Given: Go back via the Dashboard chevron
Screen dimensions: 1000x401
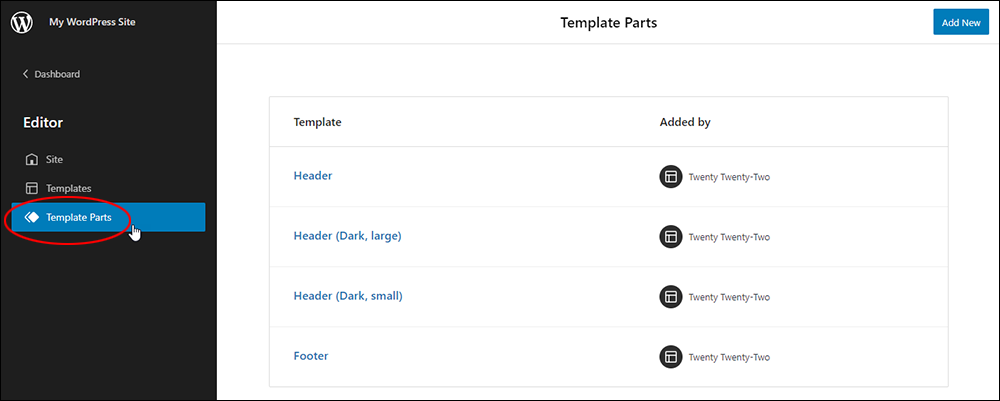Looking at the screenshot, I should pyautogui.click(x=26, y=74).
